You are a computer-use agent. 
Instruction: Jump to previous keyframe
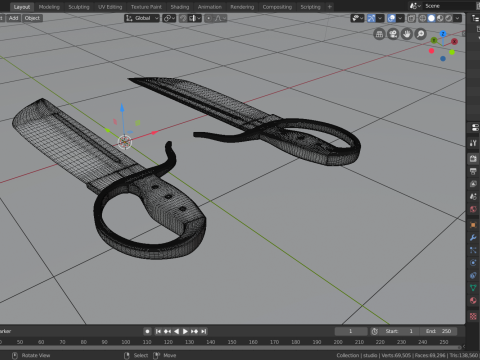tap(167, 331)
